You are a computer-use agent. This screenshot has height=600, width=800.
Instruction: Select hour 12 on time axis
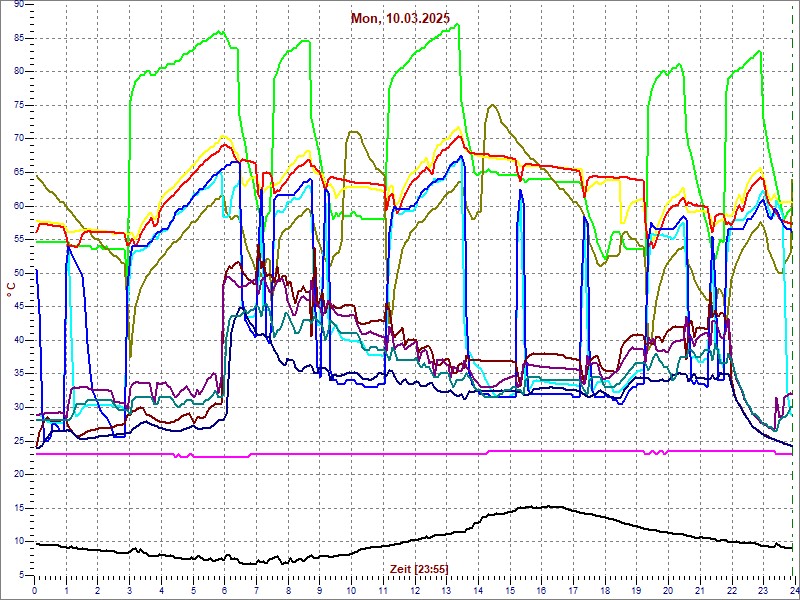[414, 590]
